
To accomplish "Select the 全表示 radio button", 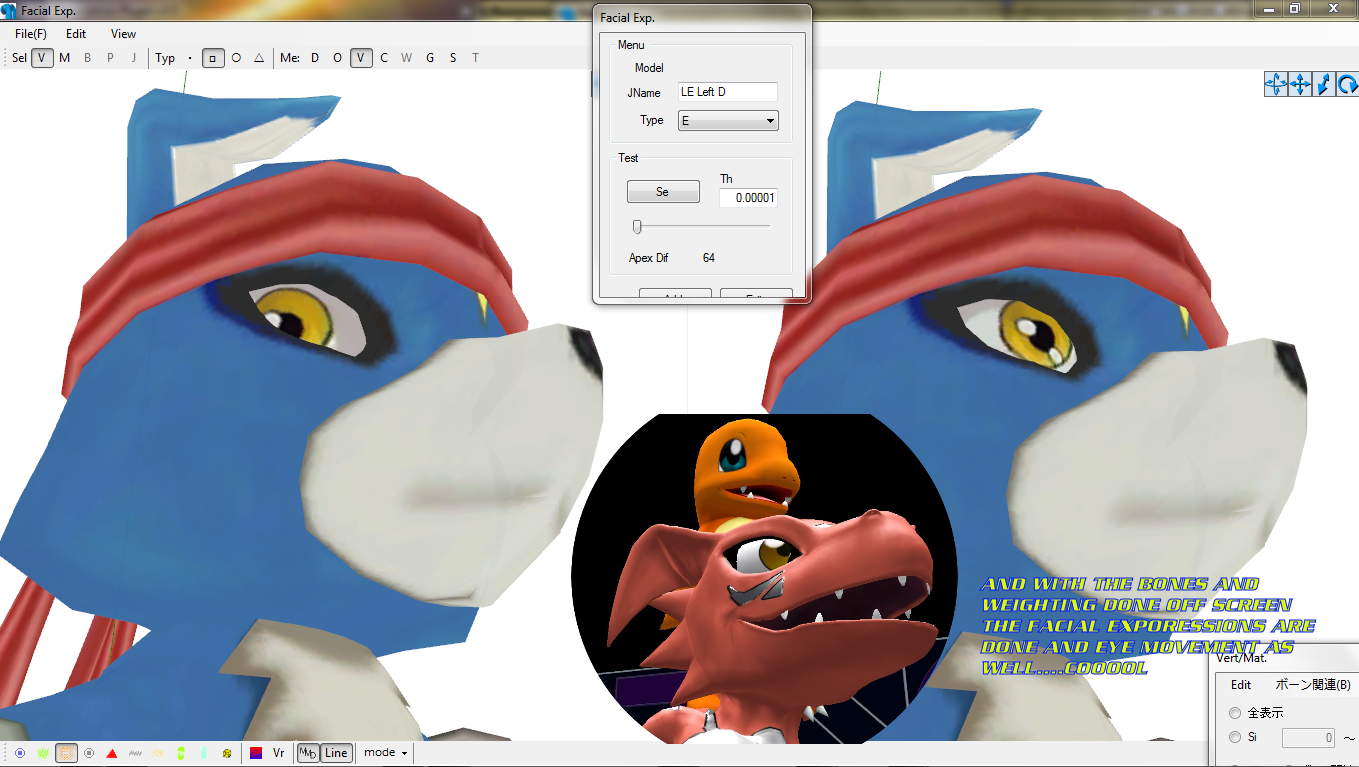I will pyautogui.click(x=1235, y=713).
